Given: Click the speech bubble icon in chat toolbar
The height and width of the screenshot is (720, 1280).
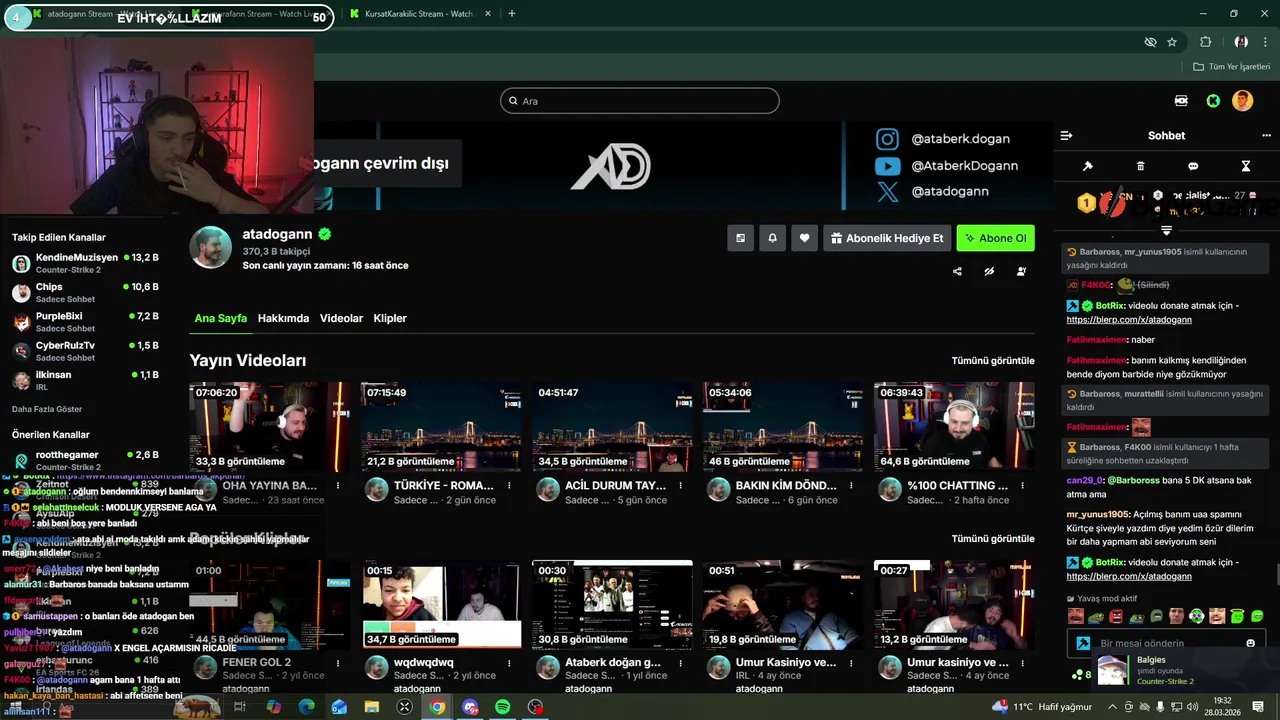Looking at the screenshot, I should [1193, 166].
